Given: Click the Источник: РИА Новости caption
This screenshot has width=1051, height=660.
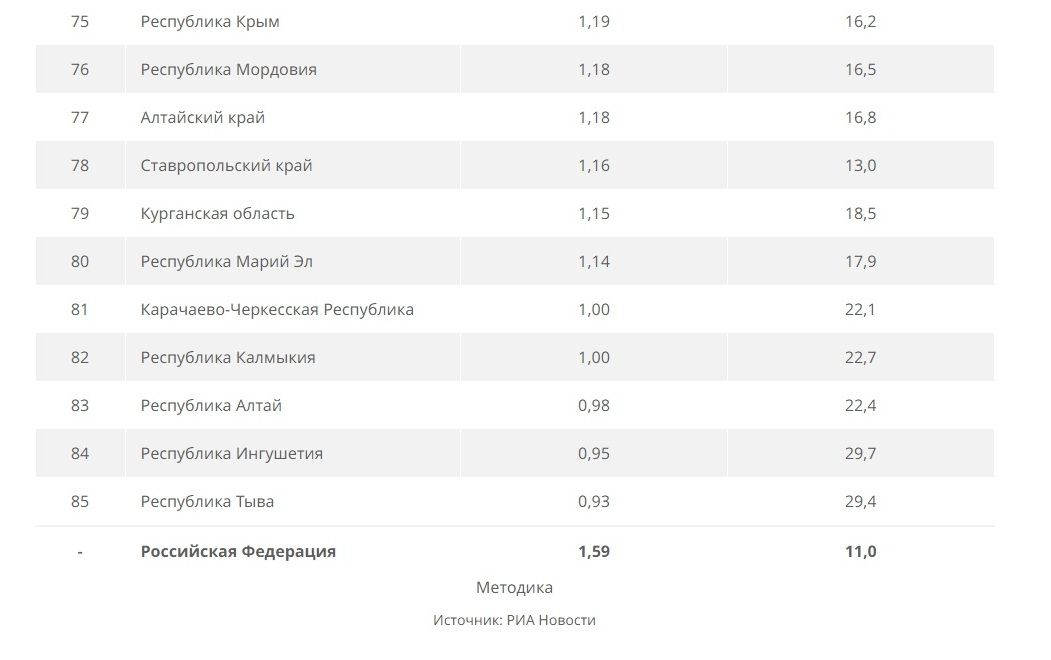Looking at the screenshot, I should [514, 620].
